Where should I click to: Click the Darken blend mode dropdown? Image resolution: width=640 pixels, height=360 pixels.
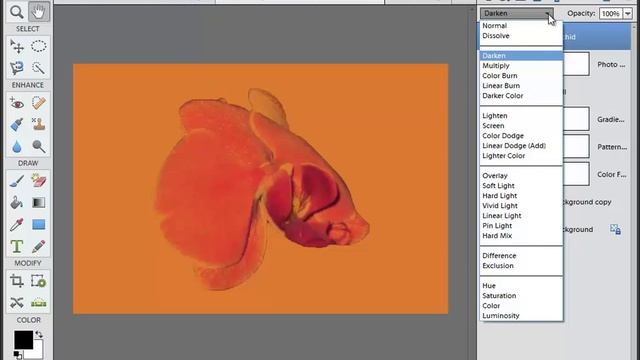517,13
